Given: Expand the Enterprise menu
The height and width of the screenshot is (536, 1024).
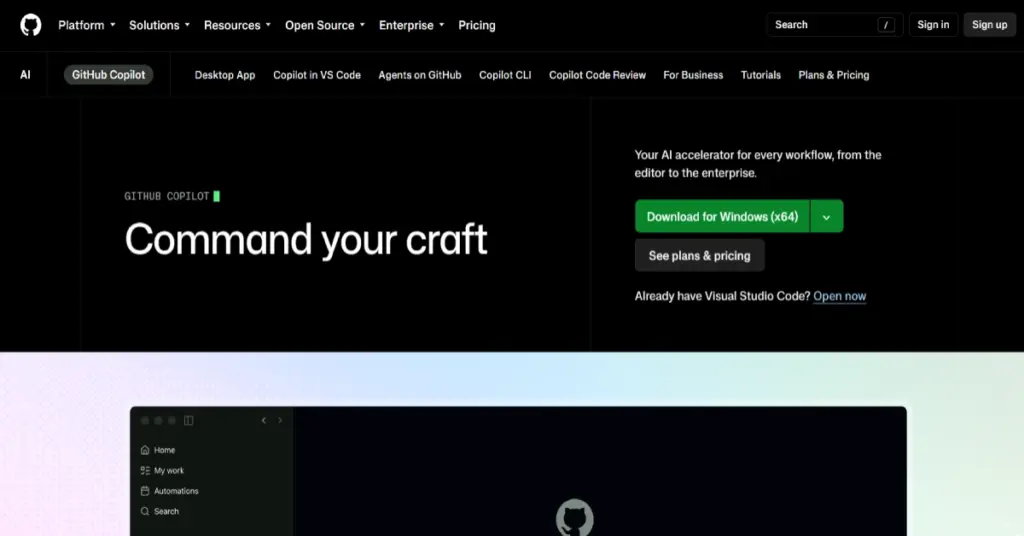Looking at the screenshot, I should 411,25.
